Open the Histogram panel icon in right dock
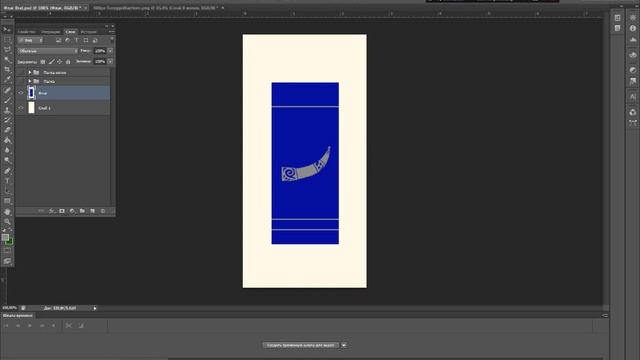This screenshot has width=640, height=360. click(633, 40)
